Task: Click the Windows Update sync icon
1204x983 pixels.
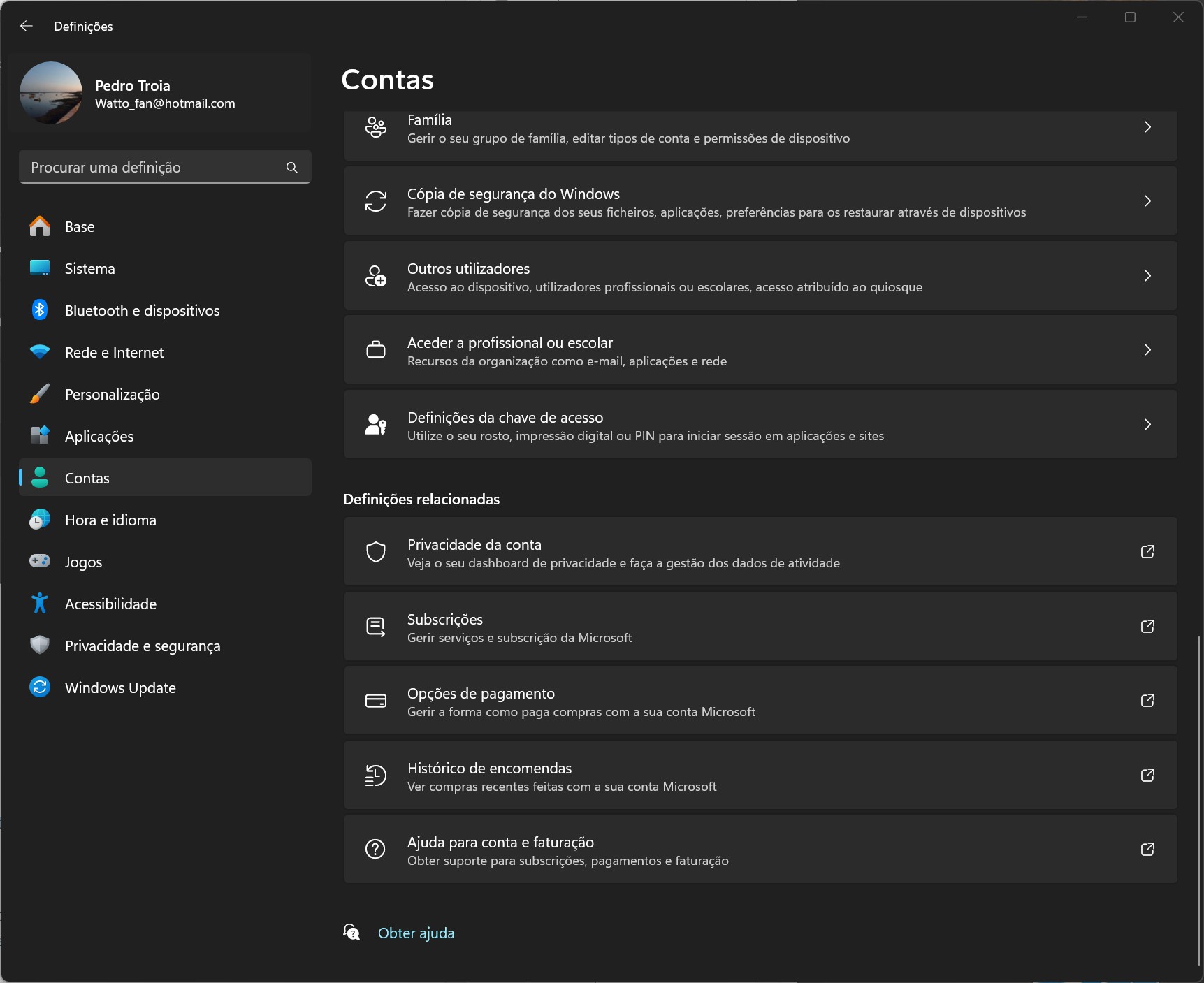Action: pos(40,687)
